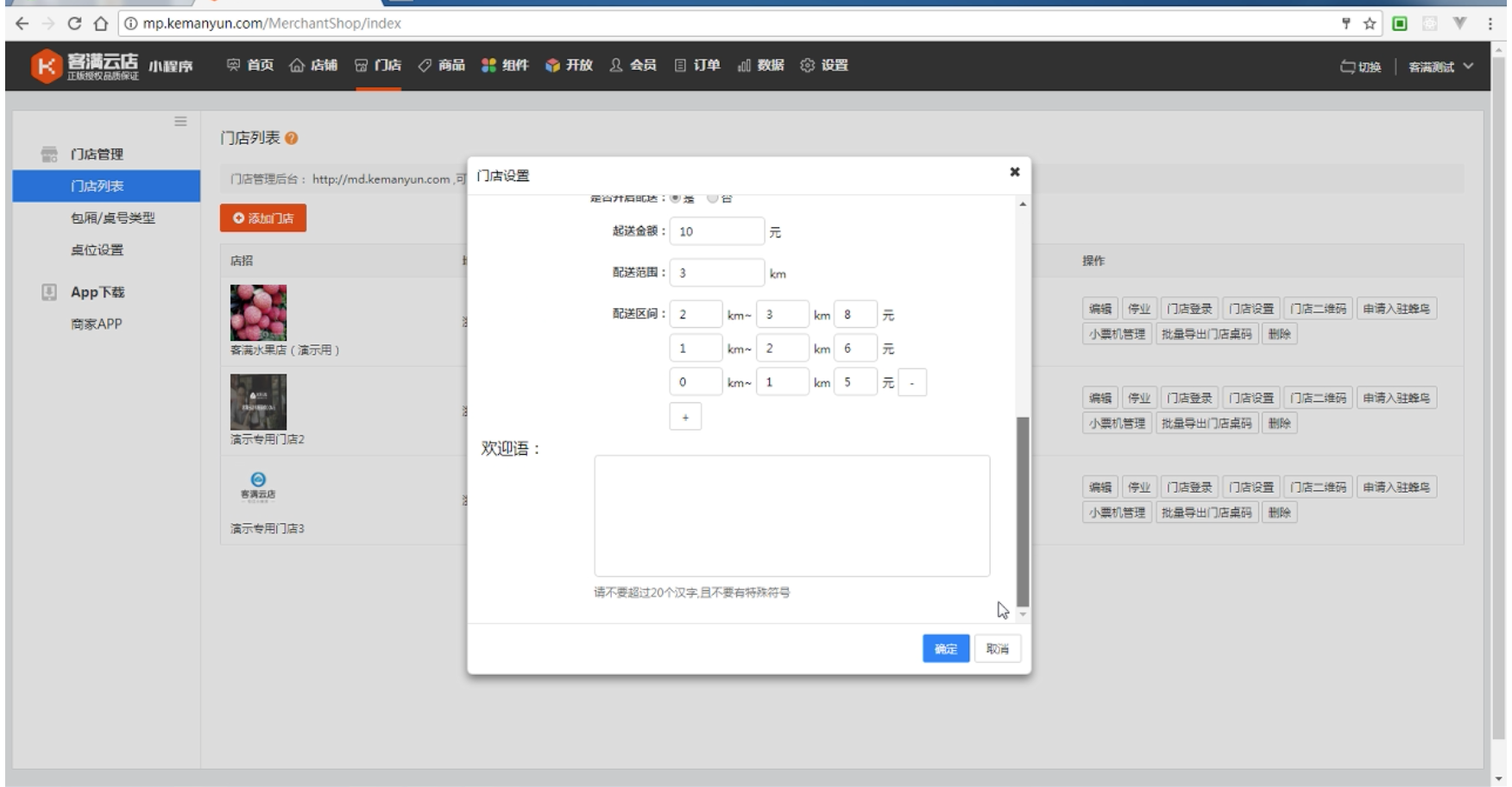Click 编辑 for 客满水果店 row
The image size is (1512, 787).
1100,309
